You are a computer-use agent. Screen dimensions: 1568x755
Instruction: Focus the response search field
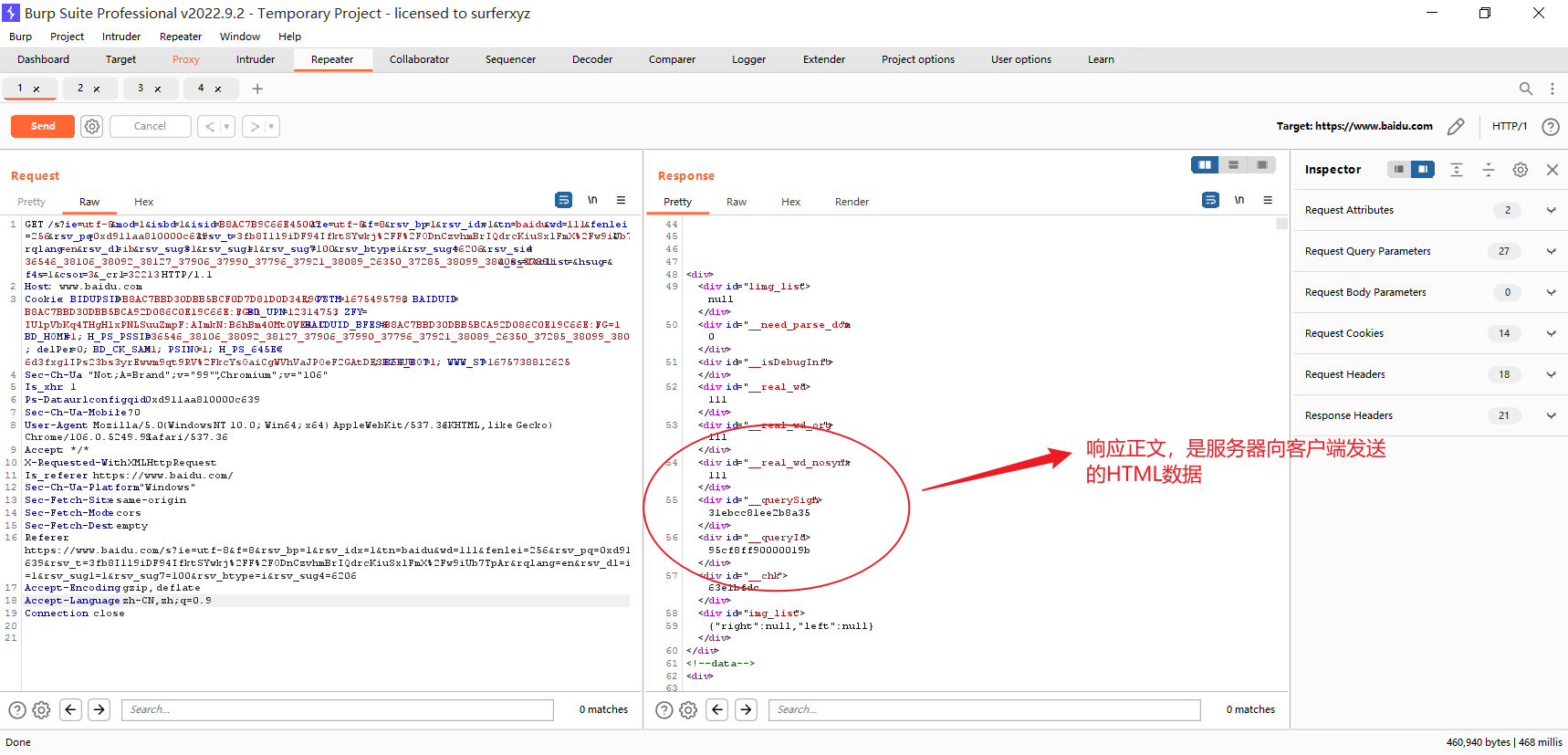pos(985,709)
